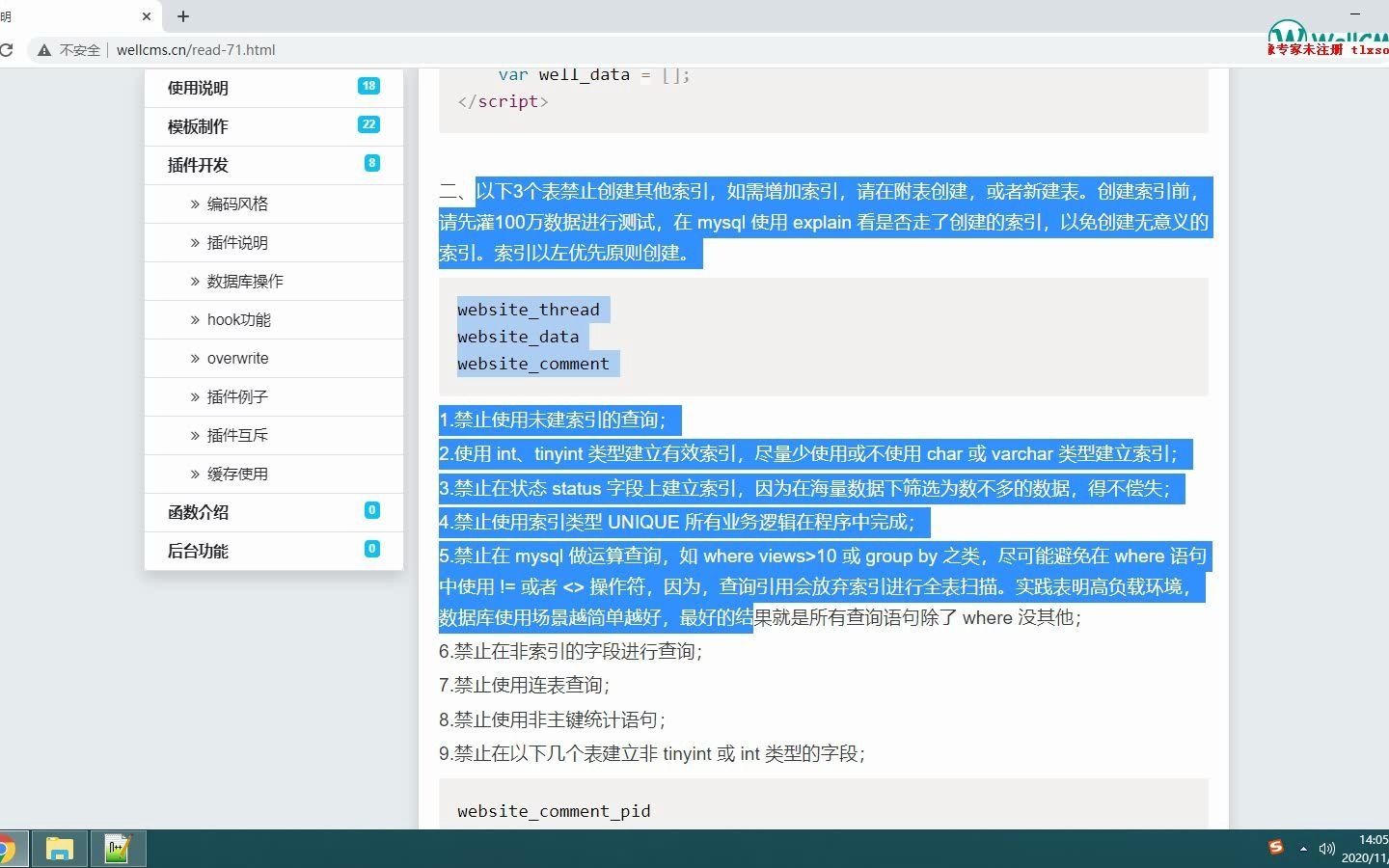Screen dimensions: 1389x868
Task: Click rule 9 about tinyint or int fields
Action: [652, 753]
